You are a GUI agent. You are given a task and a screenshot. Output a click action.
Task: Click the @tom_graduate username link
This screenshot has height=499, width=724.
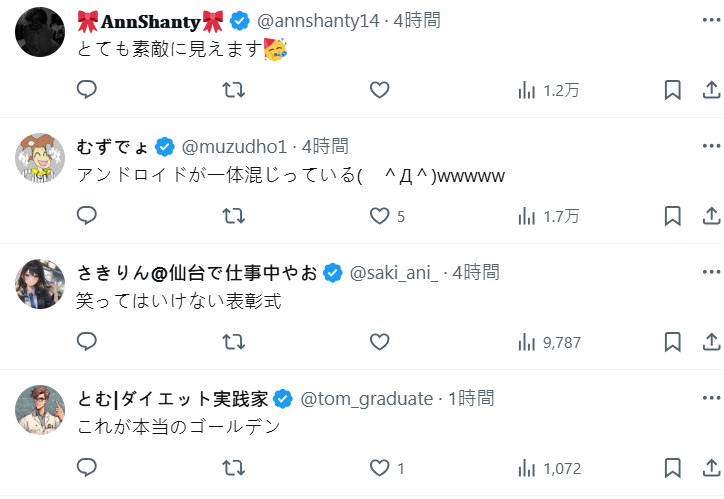pos(366,398)
